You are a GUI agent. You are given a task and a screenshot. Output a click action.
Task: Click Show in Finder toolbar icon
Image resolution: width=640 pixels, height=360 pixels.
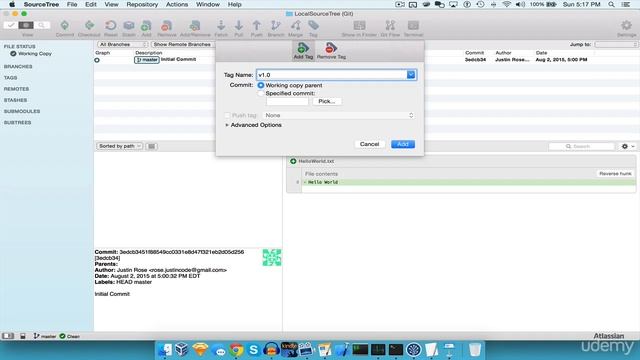point(359,26)
